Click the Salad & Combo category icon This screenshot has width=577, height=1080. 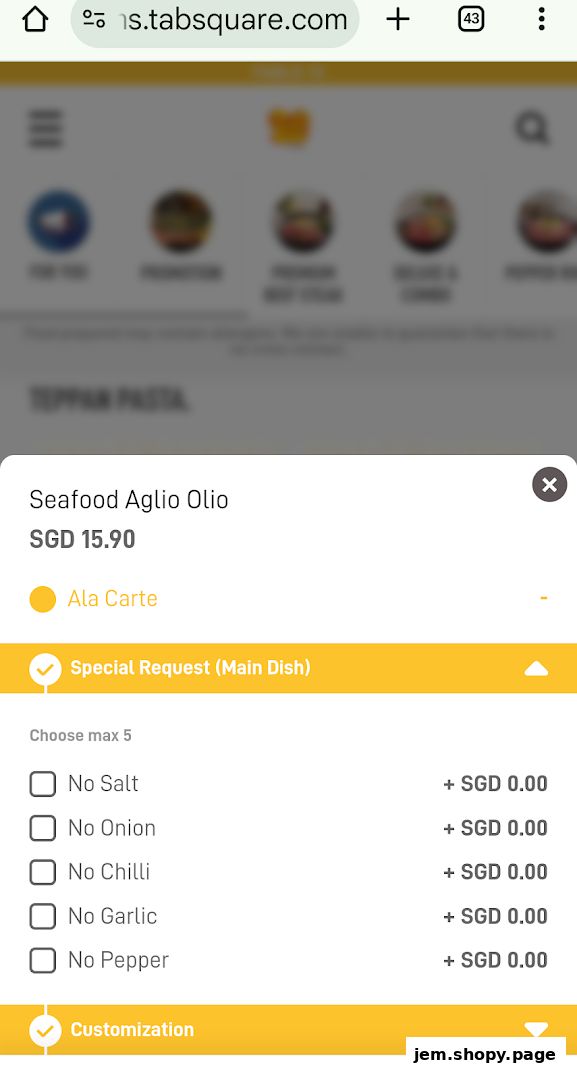point(425,221)
